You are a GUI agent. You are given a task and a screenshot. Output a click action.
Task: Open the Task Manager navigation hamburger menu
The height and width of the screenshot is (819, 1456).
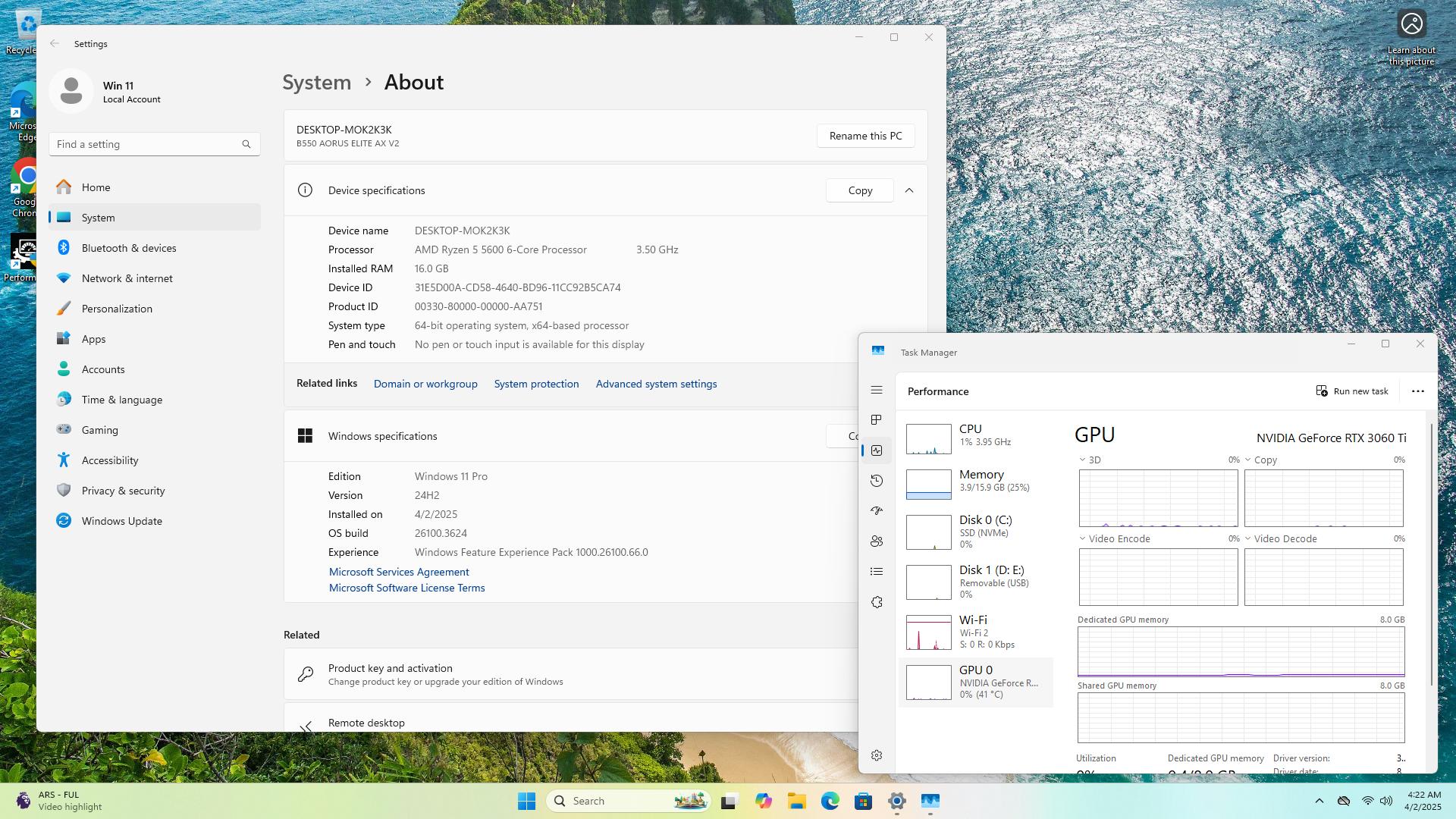[877, 390]
